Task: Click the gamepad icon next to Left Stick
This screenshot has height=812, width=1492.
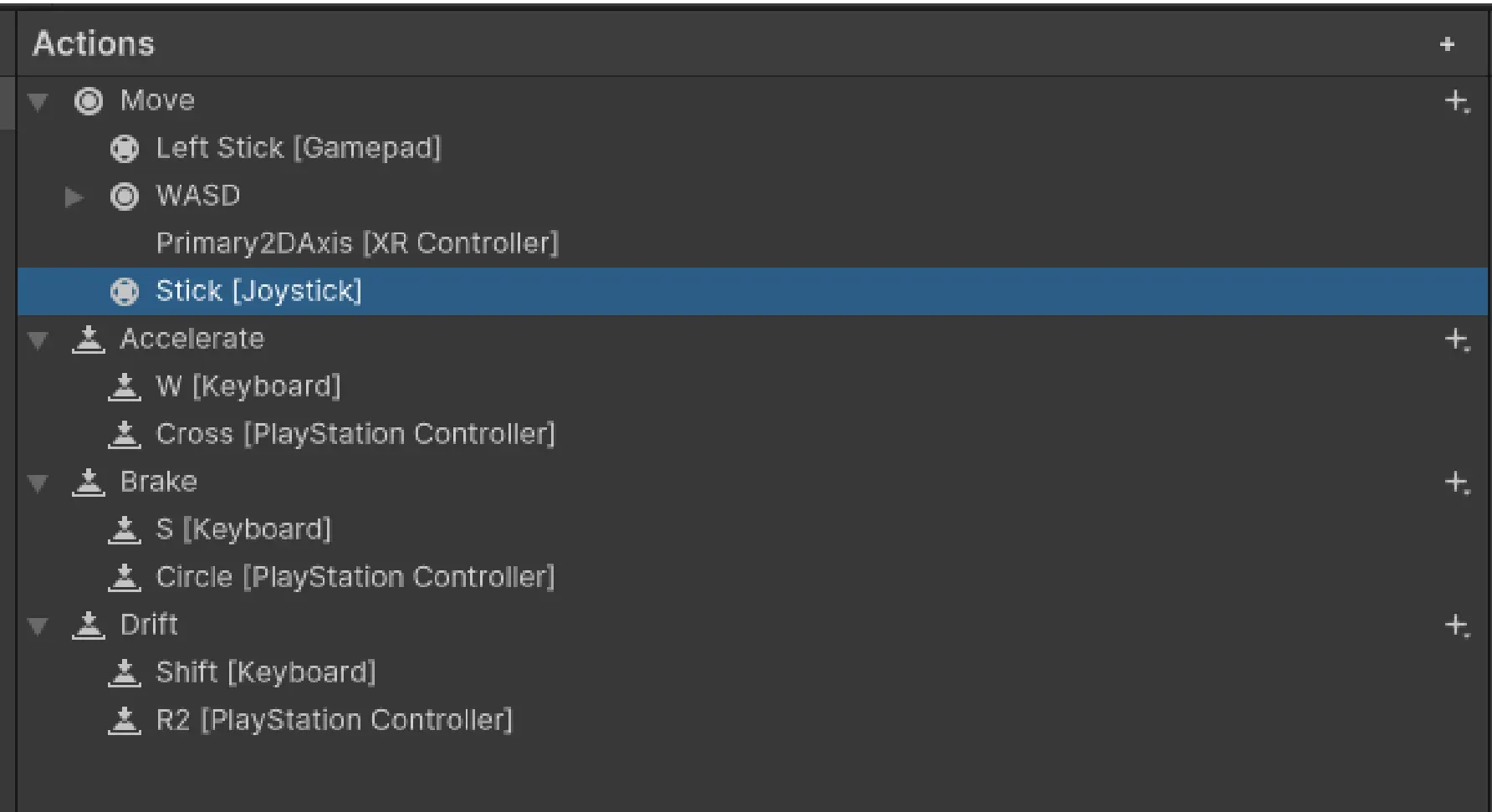Action: tap(125, 148)
